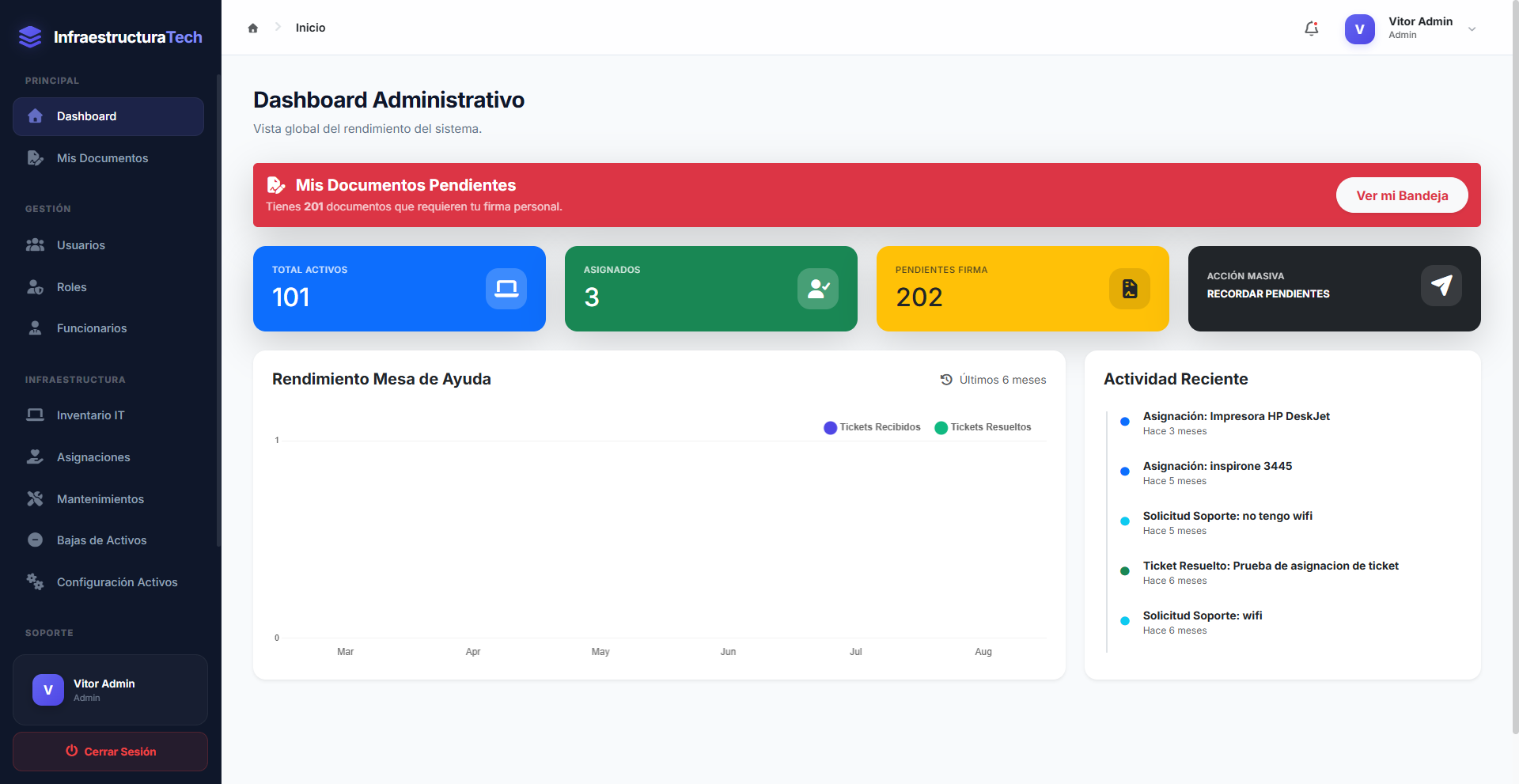Screen dimensions: 1519x784
Task: Click the Usuarios group icon
Action: click(x=35, y=245)
